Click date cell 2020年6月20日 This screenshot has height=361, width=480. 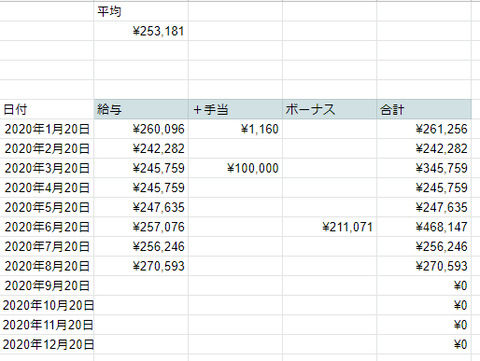(47, 227)
